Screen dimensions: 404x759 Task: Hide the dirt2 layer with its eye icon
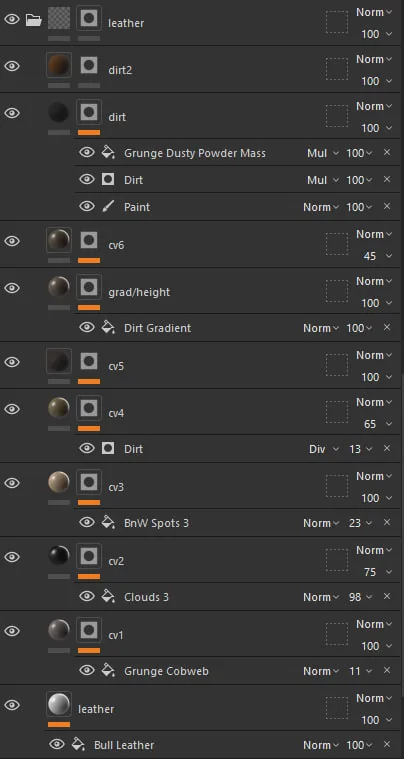(12, 66)
